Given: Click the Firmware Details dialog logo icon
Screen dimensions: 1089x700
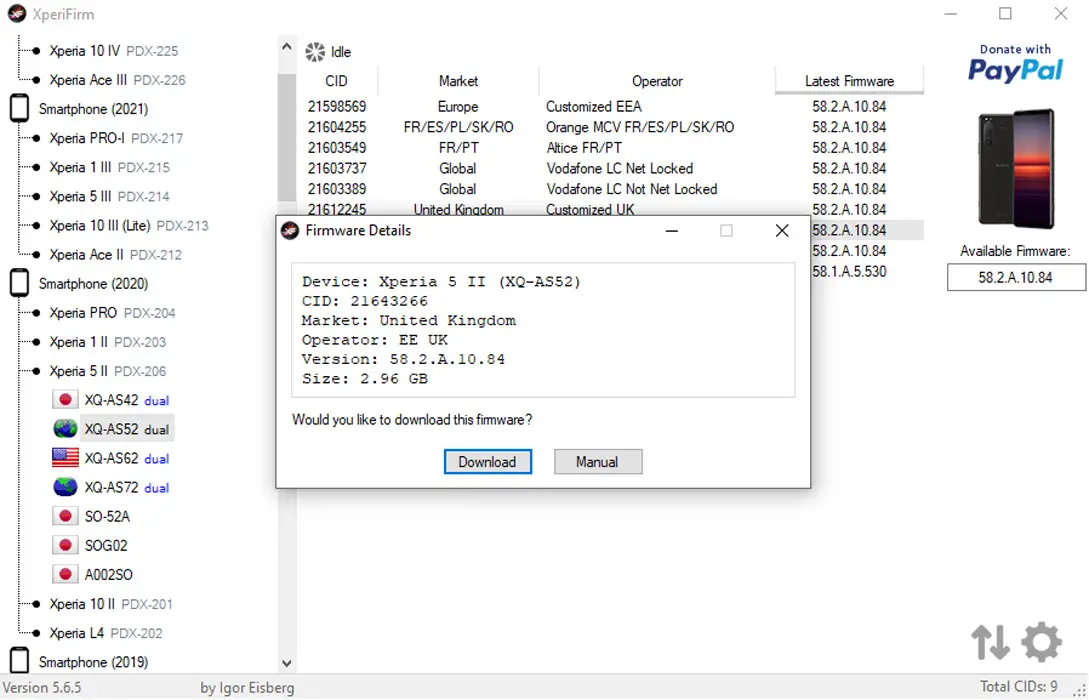Looking at the screenshot, I should [290, 231].
